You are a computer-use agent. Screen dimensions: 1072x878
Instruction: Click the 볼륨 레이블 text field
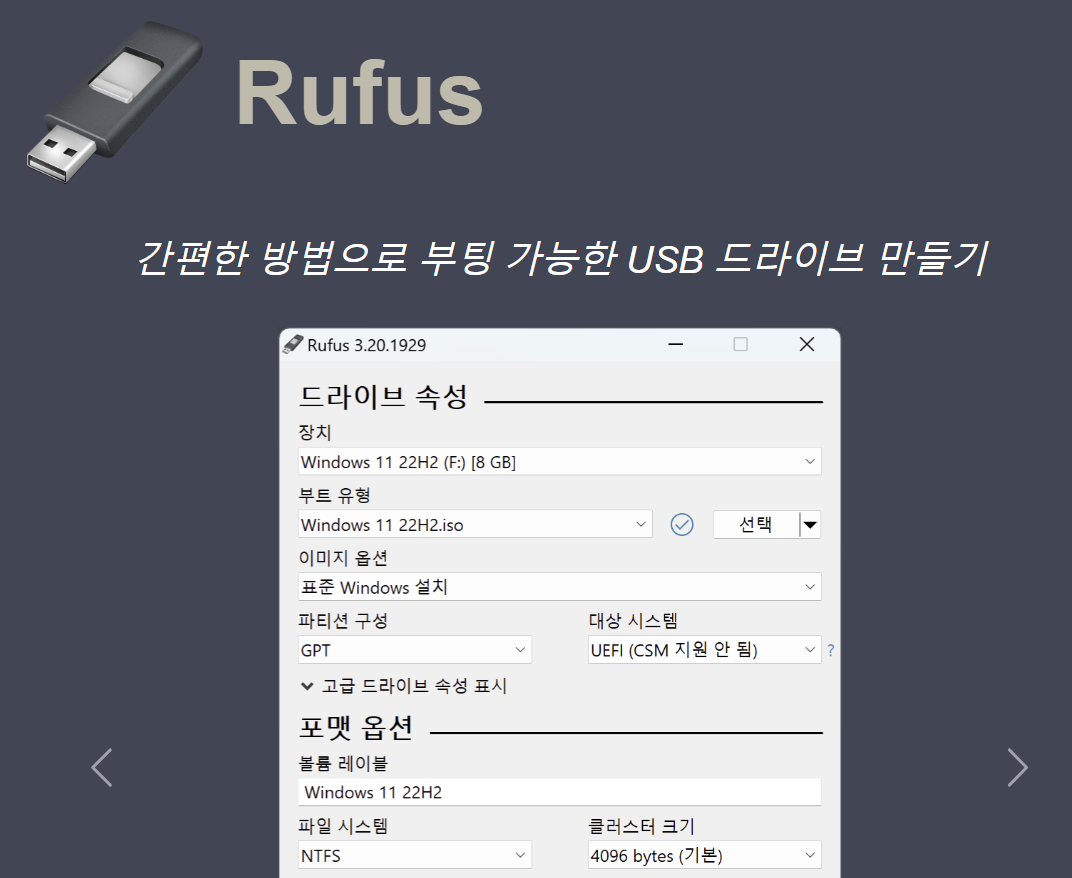pos(560,792)
